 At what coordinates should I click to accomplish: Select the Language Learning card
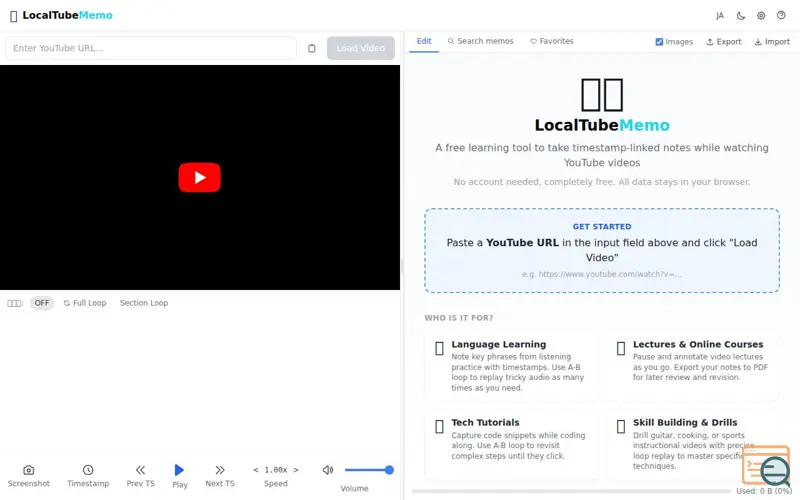tap(511, 365)
